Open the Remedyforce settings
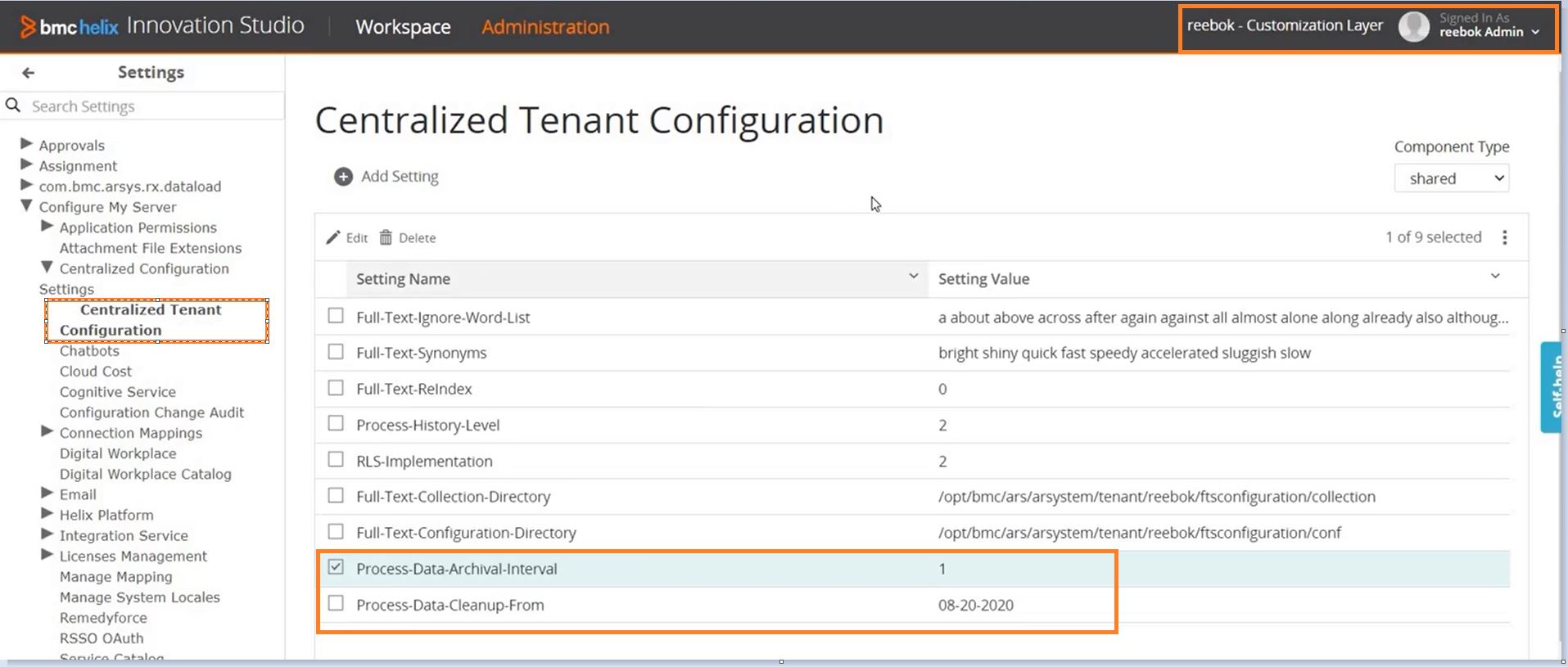This screenshot has width=1568, height=667. (x=103, y=618)
